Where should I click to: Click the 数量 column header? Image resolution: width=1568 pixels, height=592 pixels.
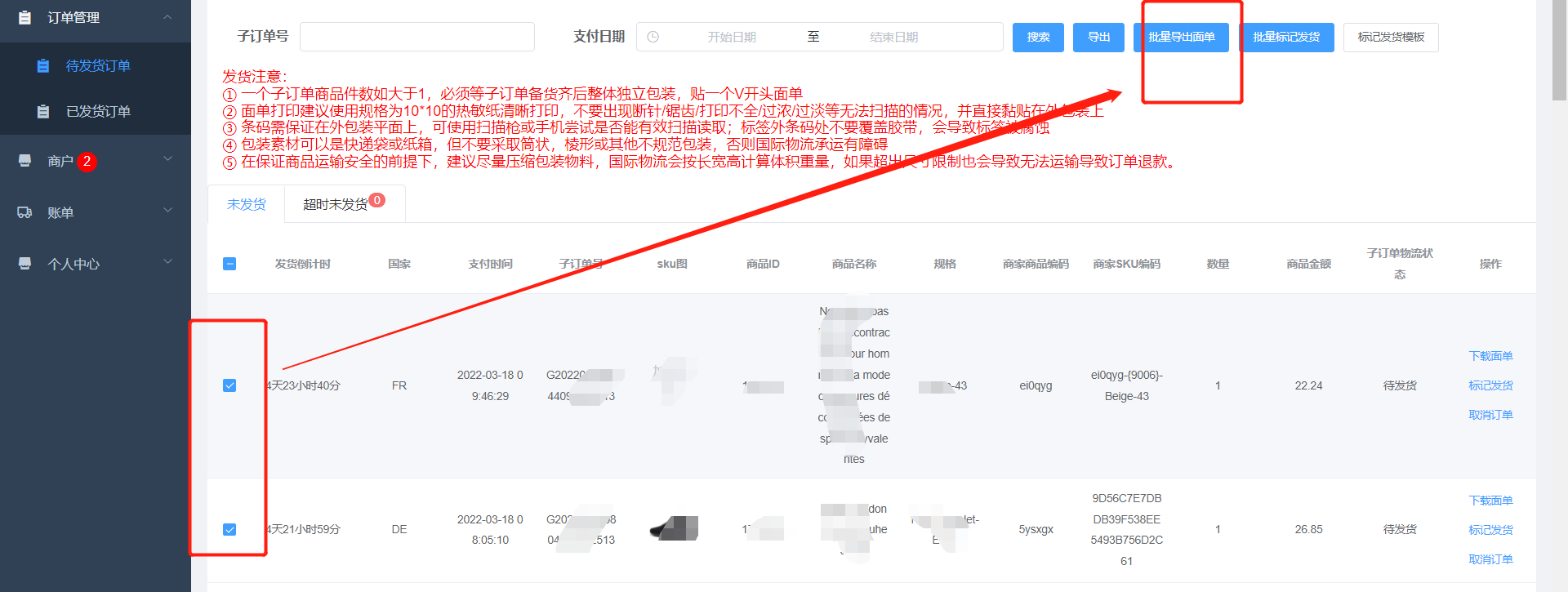click(1218, 264)
